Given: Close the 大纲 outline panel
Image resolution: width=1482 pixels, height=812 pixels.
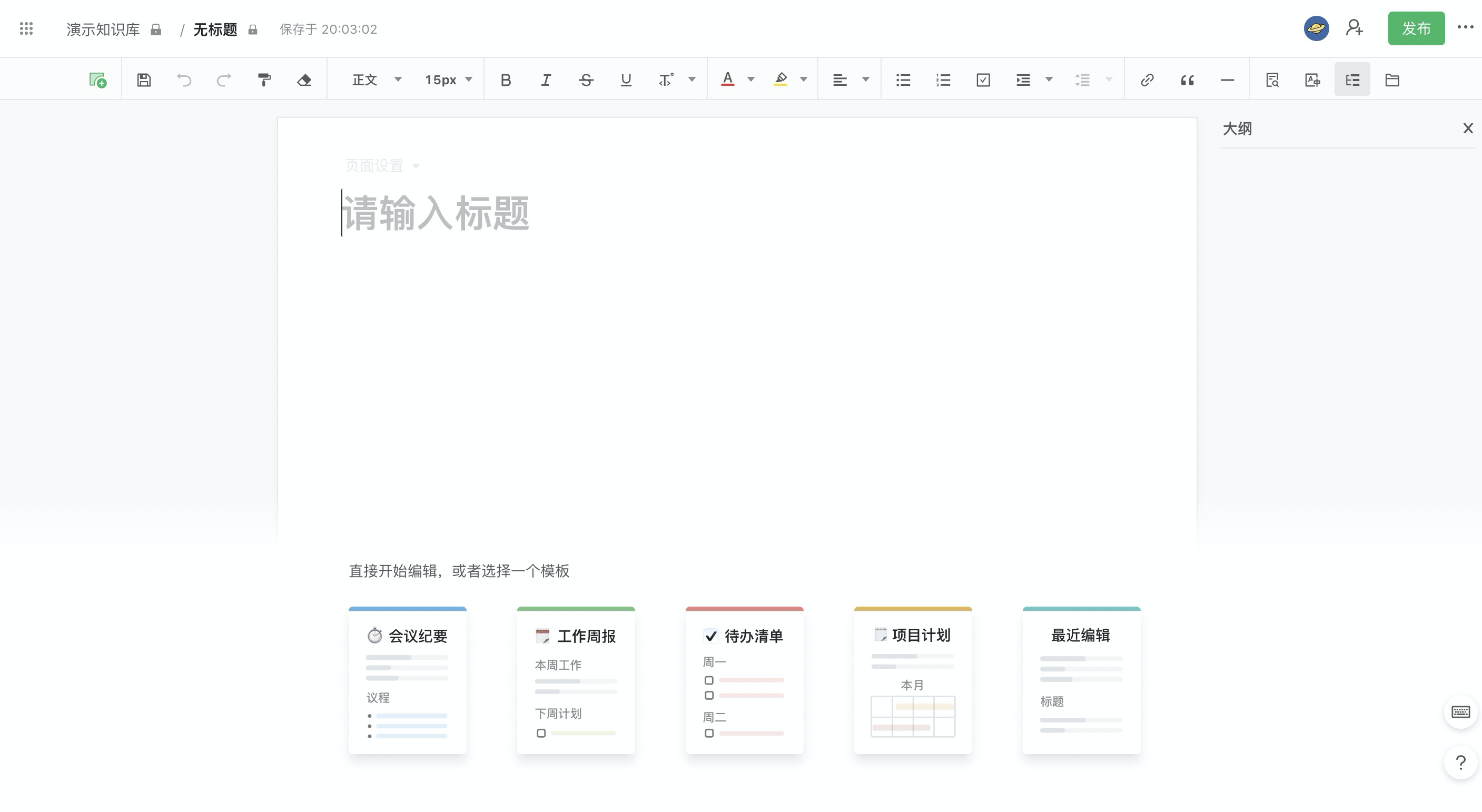Looking at the screenshot, I should coord(1468,128).
